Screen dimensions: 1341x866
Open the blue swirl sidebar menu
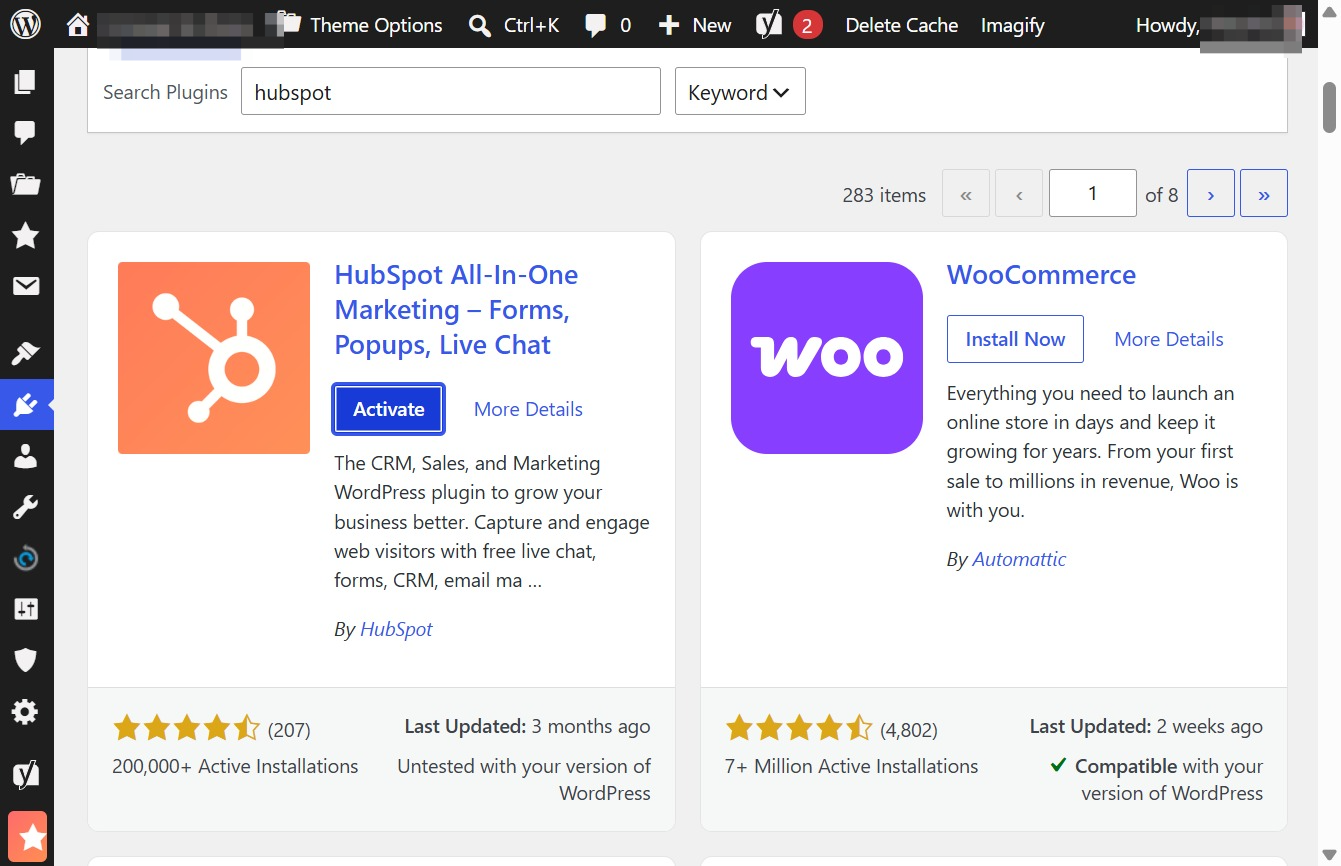tap(25, 558)
